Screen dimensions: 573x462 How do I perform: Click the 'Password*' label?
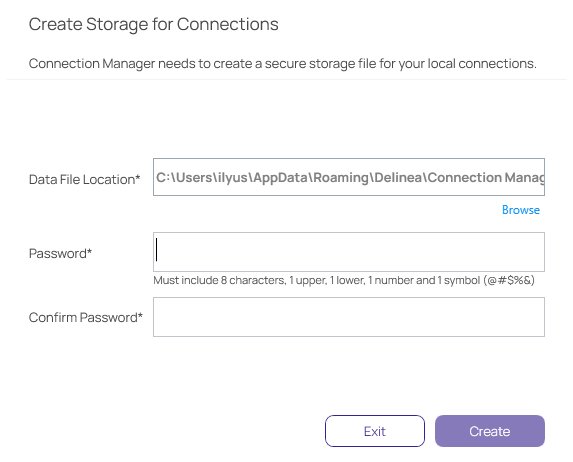point(60,253)
